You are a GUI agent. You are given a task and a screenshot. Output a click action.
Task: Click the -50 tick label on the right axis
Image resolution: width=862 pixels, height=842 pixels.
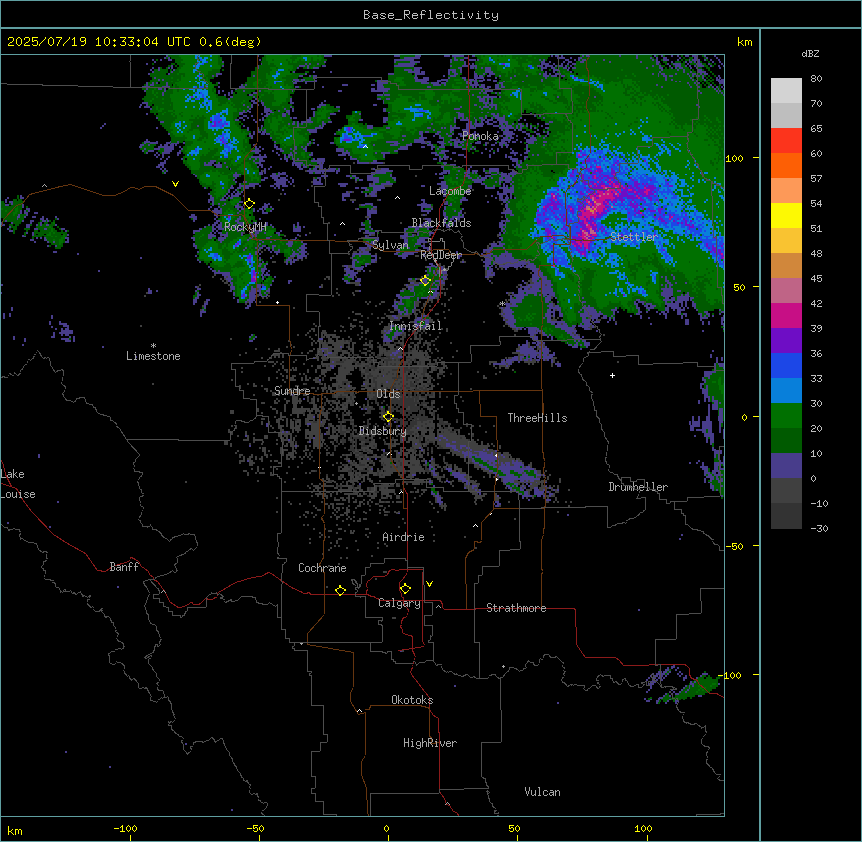click(734, 546)
